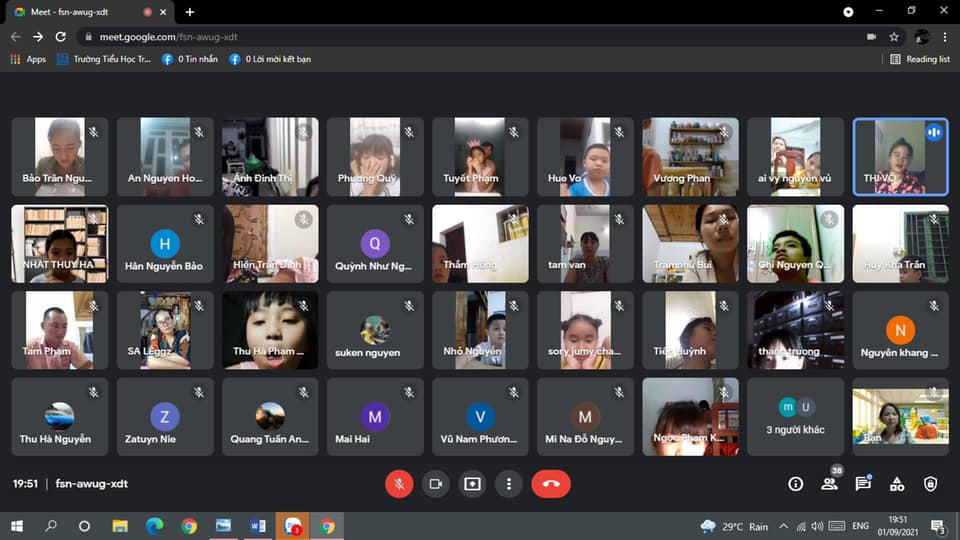Open volume control in system tray
This screenshot has width=960, height=540.
(x=817, y=527)
